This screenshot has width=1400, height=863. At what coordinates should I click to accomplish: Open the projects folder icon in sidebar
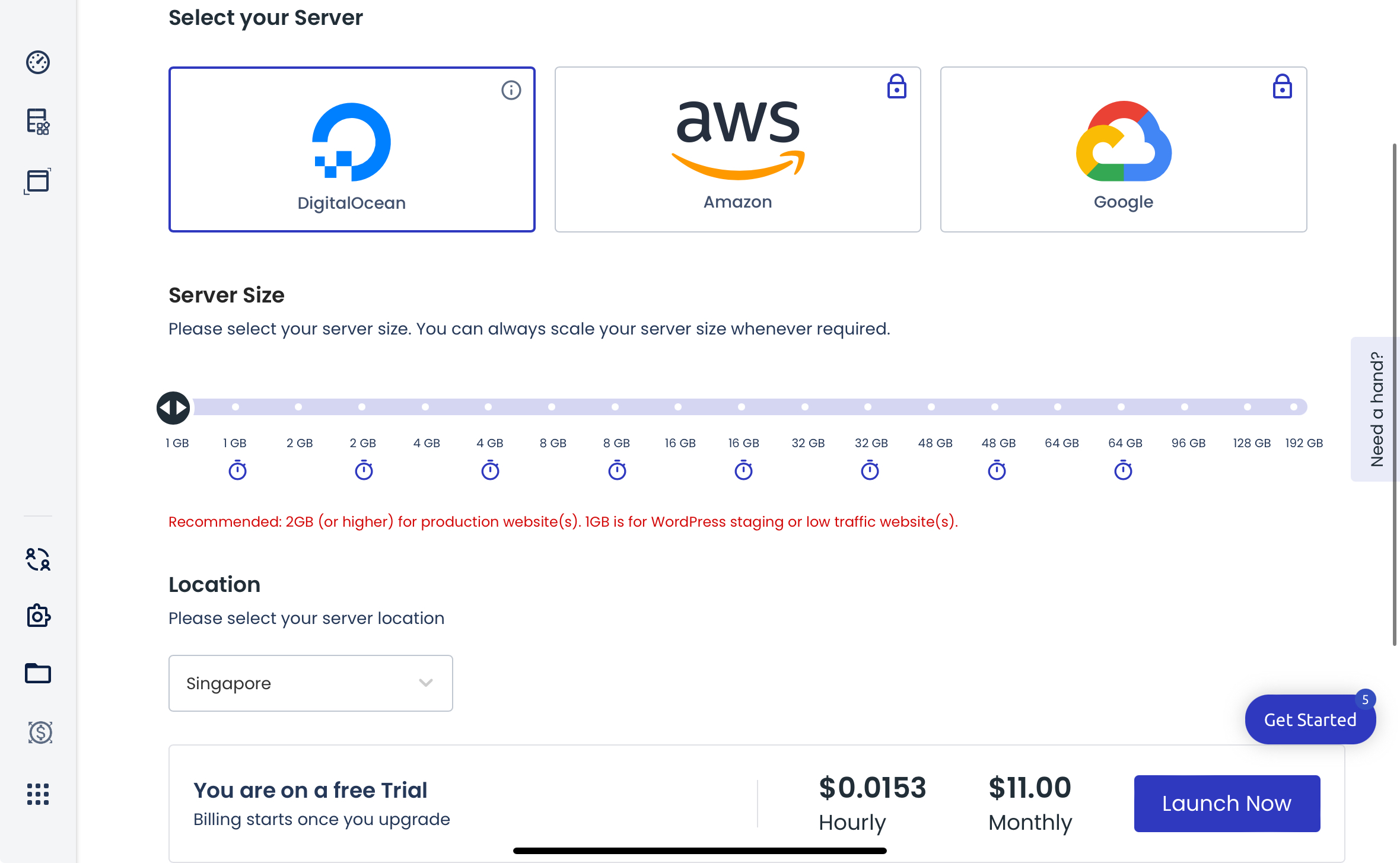tap(38, 673)
